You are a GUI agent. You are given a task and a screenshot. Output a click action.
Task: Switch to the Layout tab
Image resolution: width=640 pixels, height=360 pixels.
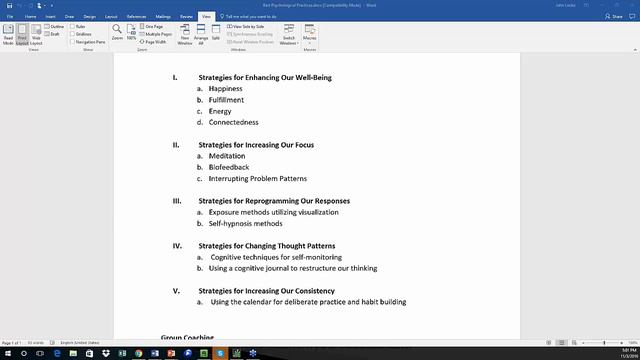point(111,17)
